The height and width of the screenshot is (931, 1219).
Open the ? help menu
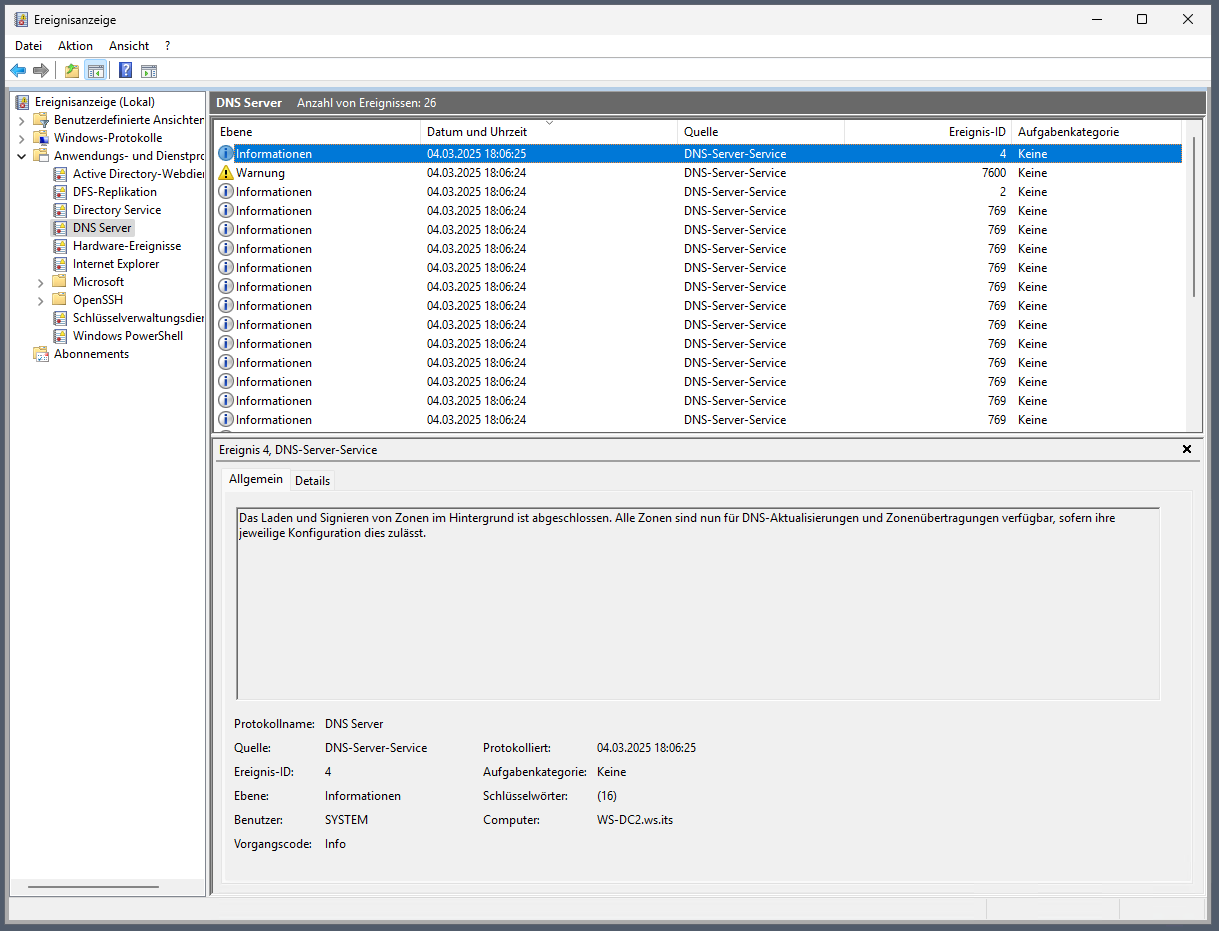(x=168, y=46)
